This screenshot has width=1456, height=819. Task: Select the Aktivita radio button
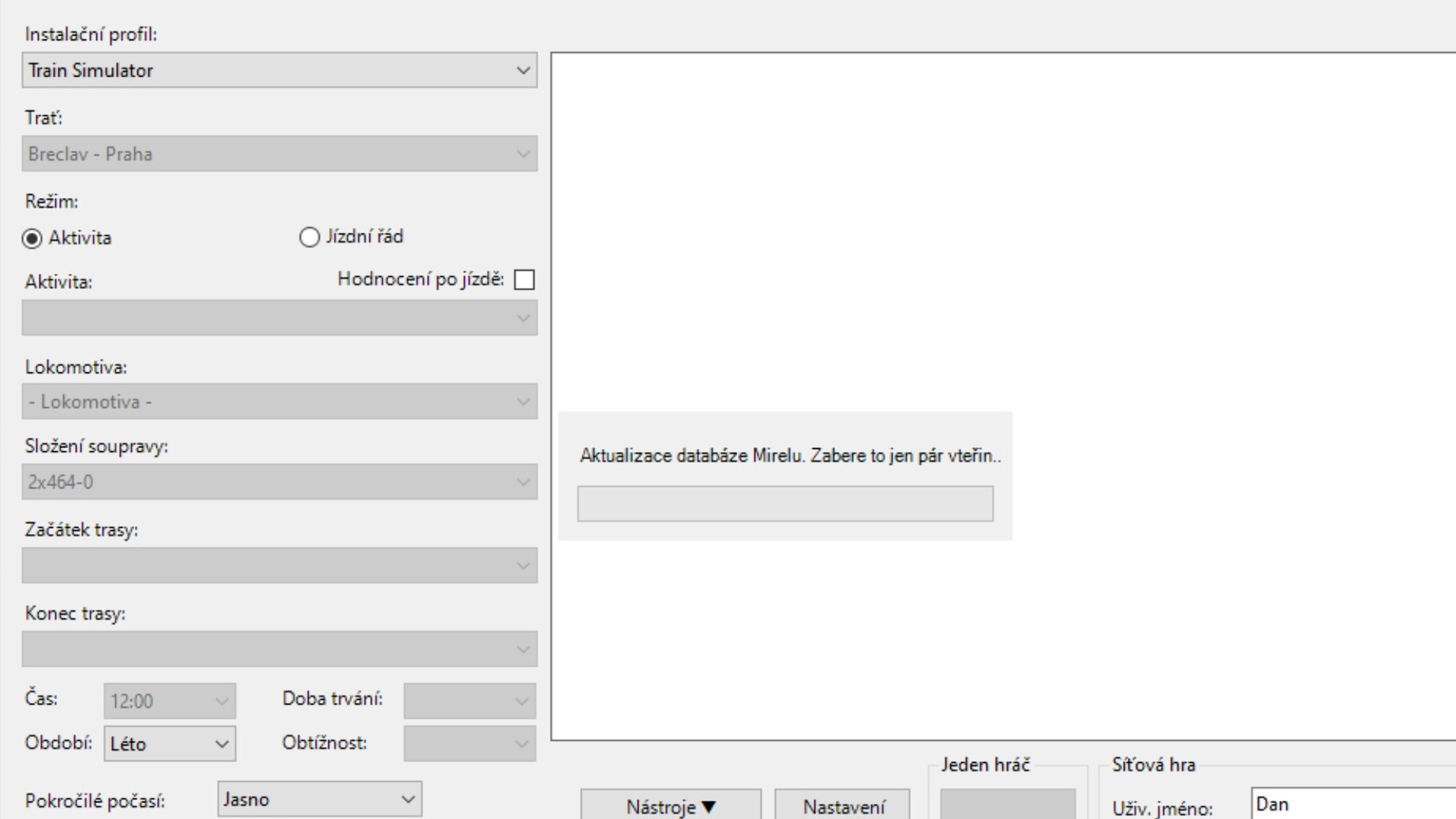(x=32, y=238)
